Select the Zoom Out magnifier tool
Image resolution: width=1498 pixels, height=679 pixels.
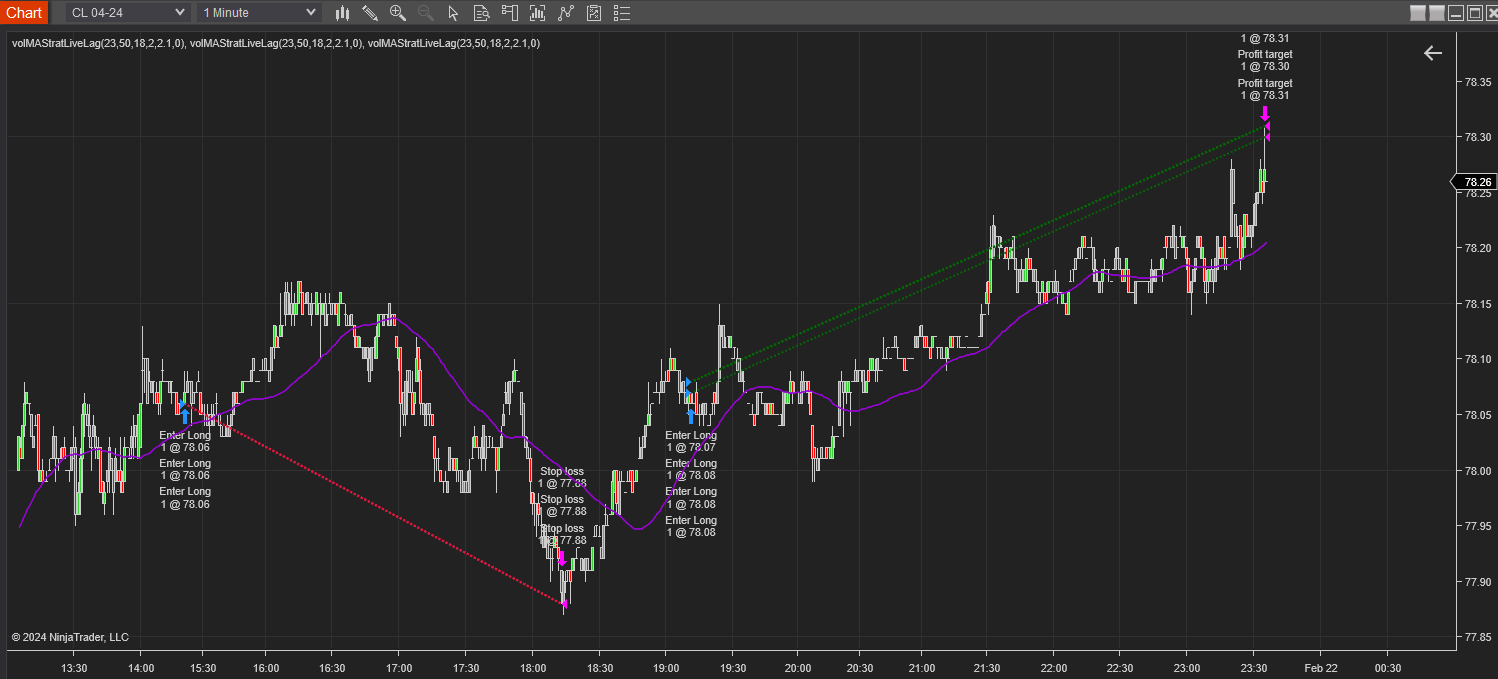click(425, 13)
